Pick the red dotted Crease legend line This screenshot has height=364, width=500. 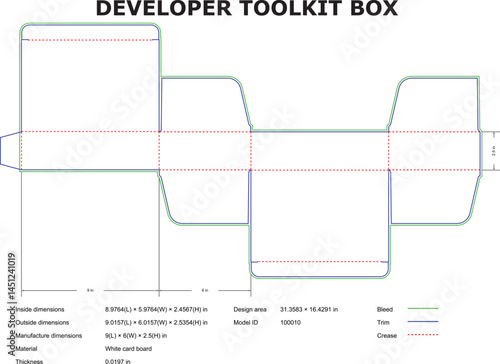pos(423,334)
